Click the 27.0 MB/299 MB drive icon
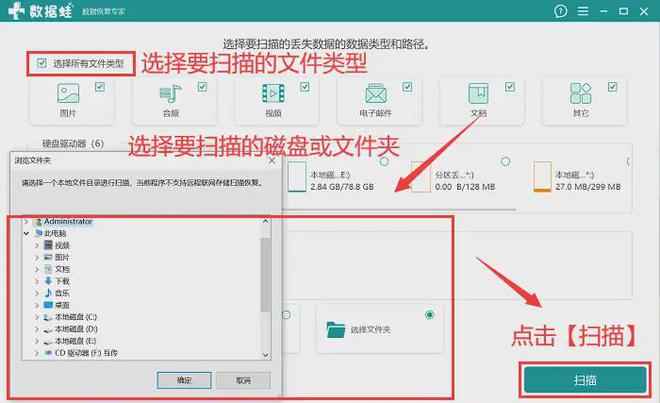The image size is (660, 403). (542, 177)
